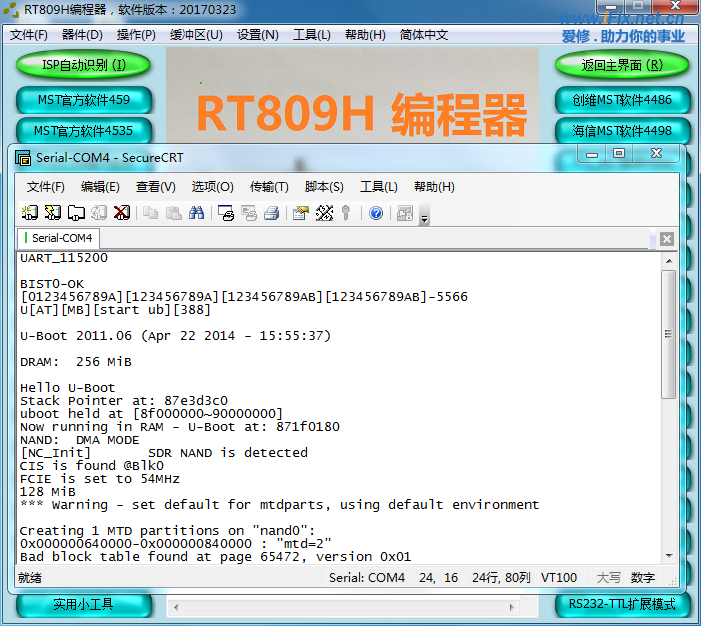Click 'Serial: COM4' in status bar
This screenshot has height=626, width=701.
[x=367, y=578]
